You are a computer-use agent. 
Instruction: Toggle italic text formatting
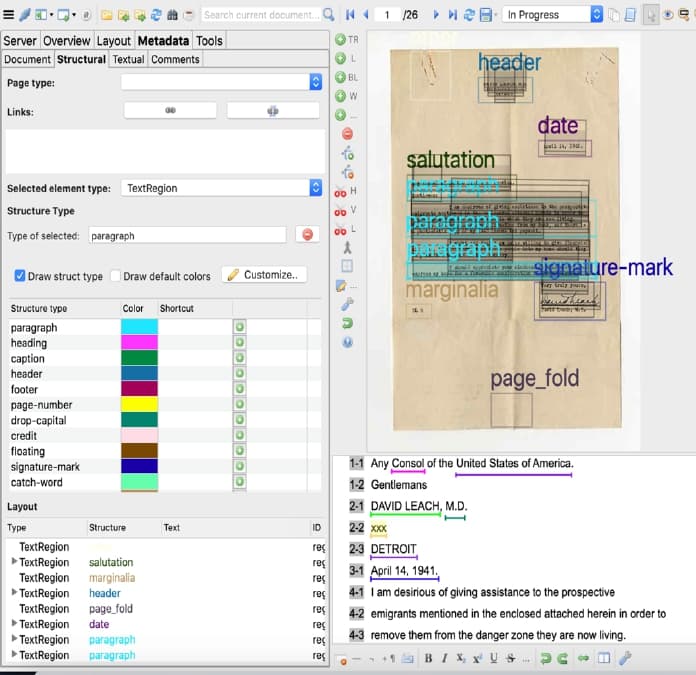[444, 658]
